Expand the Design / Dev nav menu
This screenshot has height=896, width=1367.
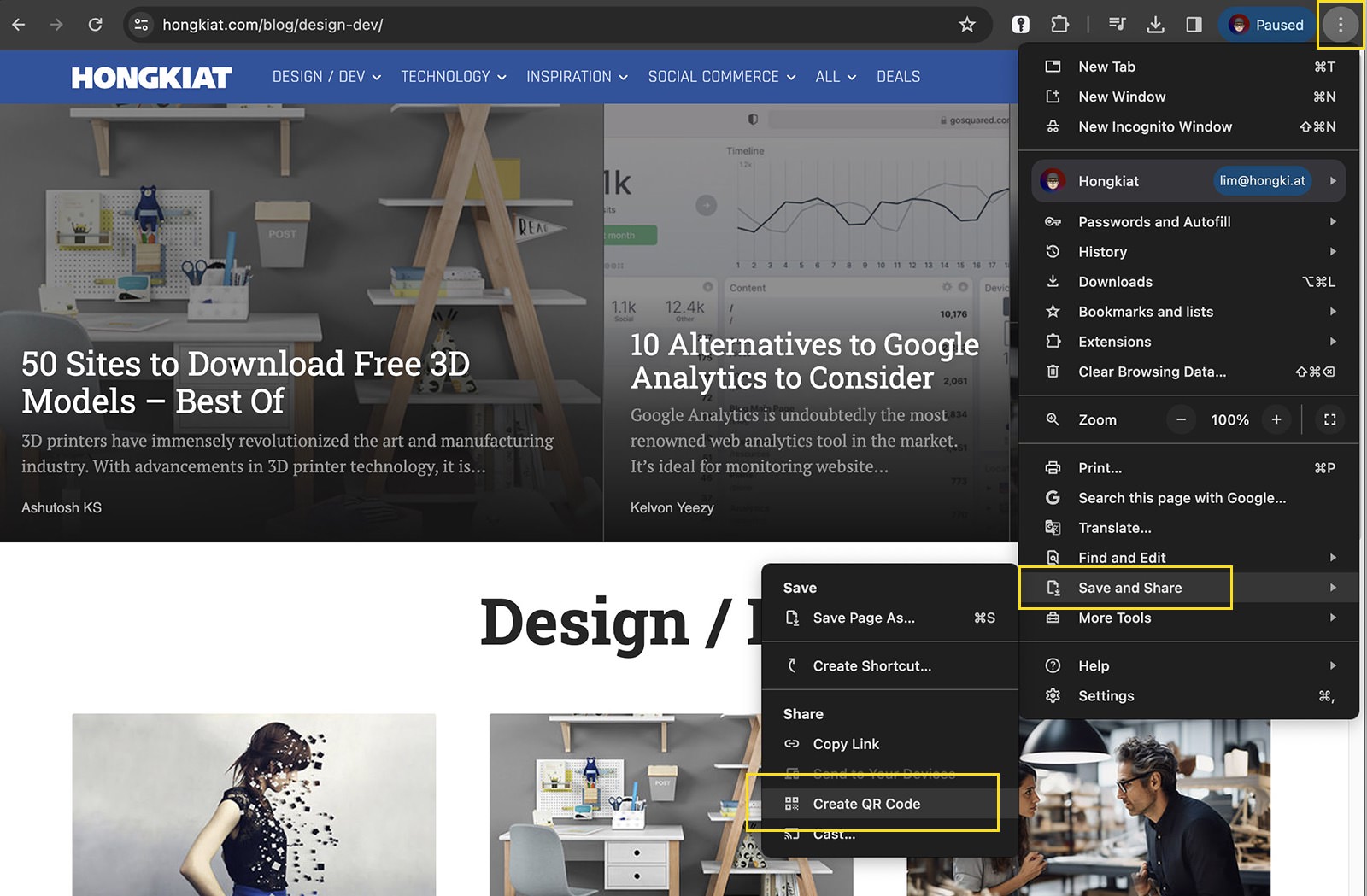click(326, 77)
